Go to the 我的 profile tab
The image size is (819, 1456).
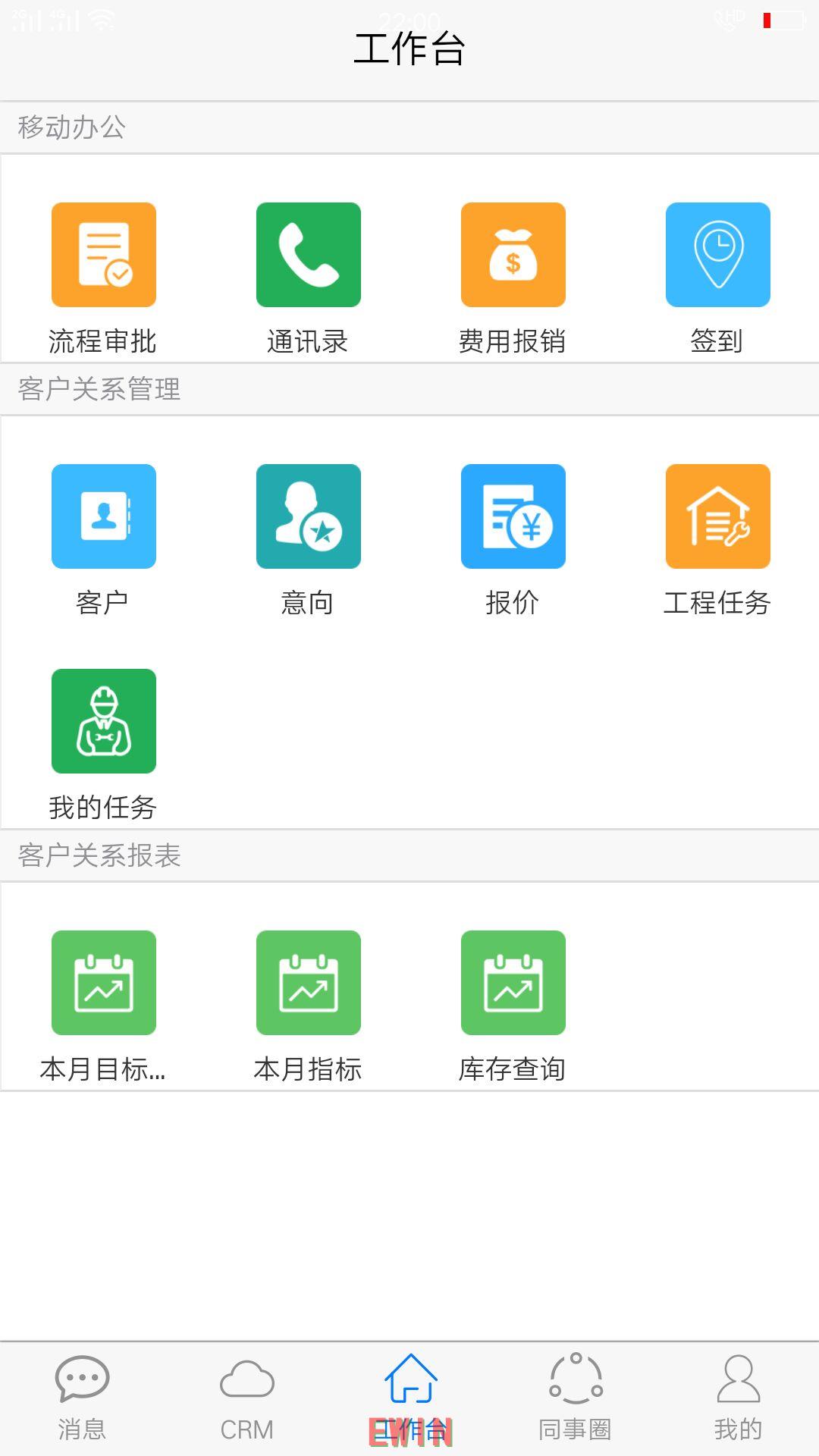(x=738, y=1398)
